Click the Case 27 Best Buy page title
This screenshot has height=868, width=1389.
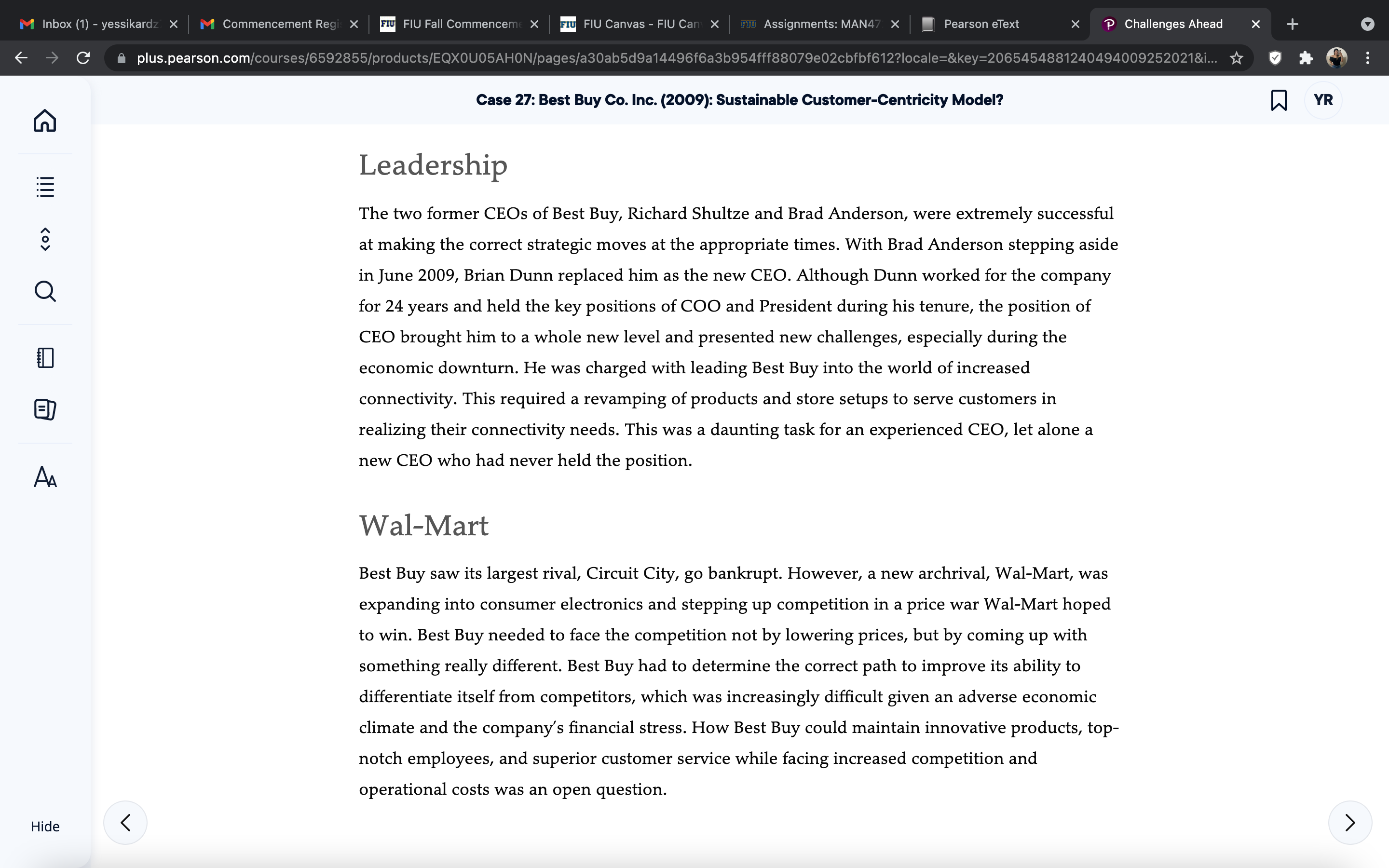click(739, 100)
